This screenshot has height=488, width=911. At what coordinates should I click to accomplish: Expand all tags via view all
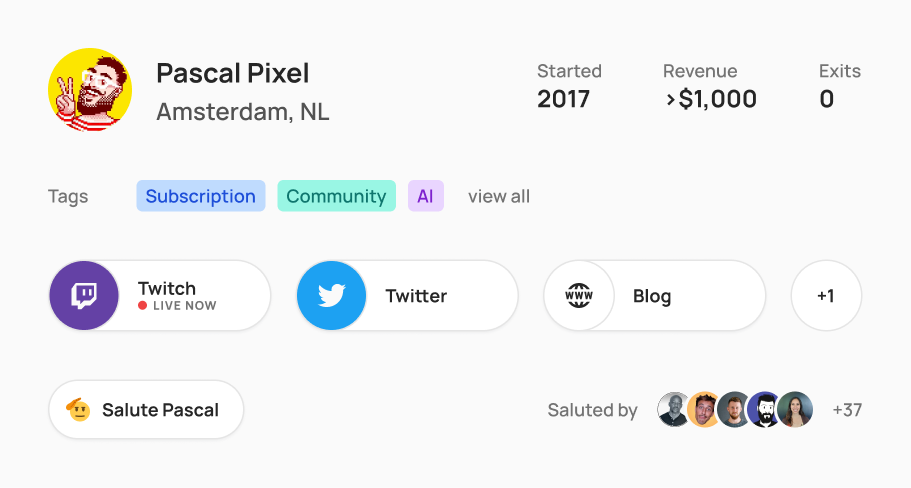pos(499,196)
